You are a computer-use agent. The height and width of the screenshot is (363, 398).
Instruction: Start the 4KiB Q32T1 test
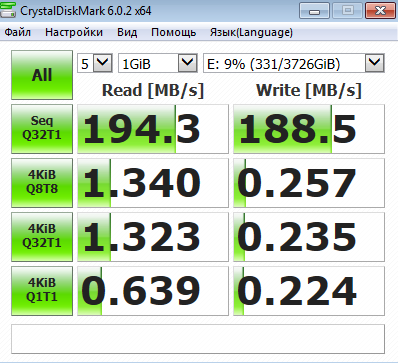42,237
